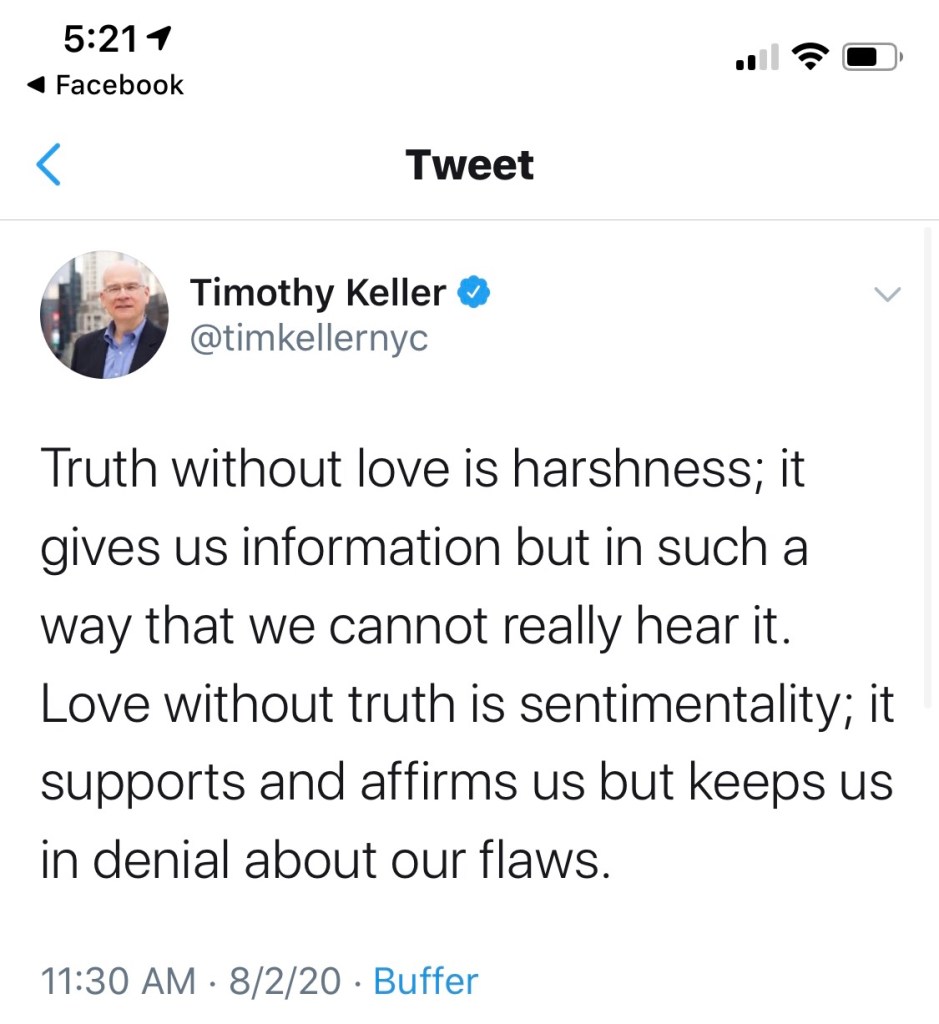The image size is (939, 1024).
Task: Tap the battery indicator icon
Action: (x=872, y=58)
